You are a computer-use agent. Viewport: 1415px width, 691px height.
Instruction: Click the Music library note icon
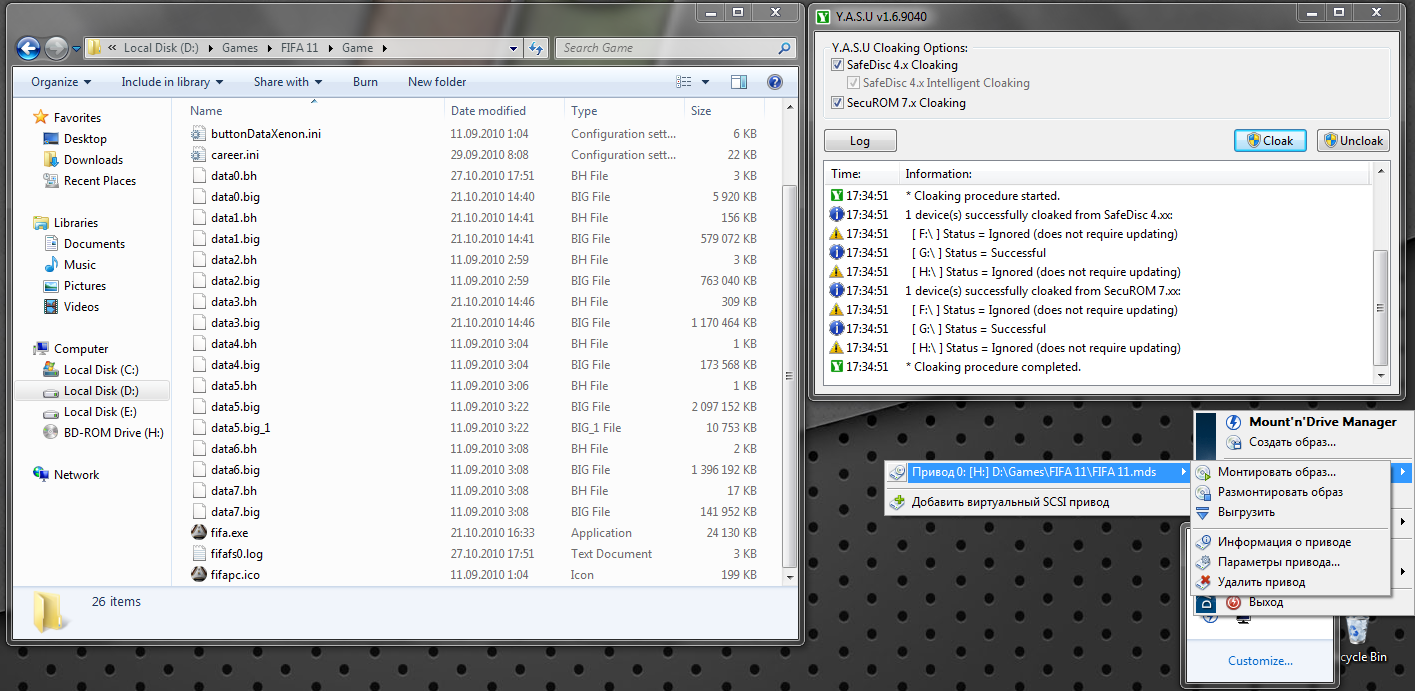[51, 265]
